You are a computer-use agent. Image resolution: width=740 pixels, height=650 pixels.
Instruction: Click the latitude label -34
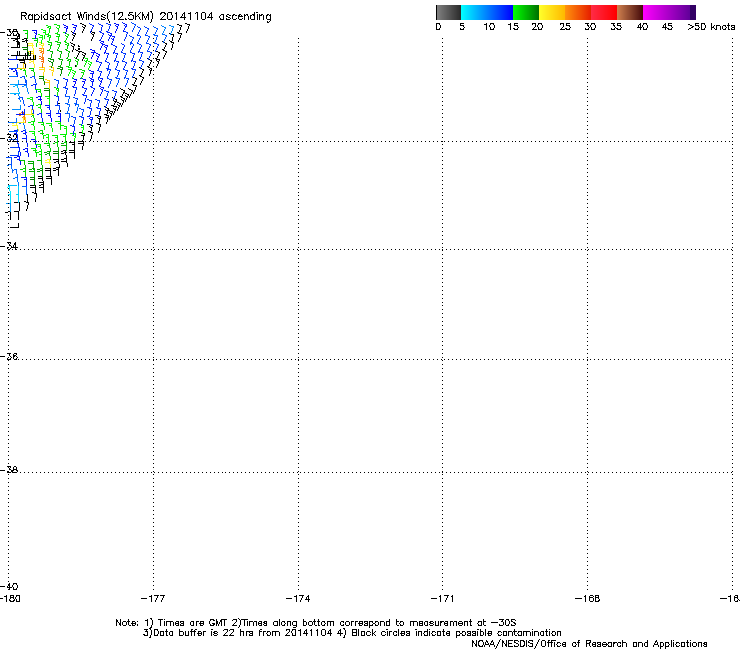coord(9,246)
